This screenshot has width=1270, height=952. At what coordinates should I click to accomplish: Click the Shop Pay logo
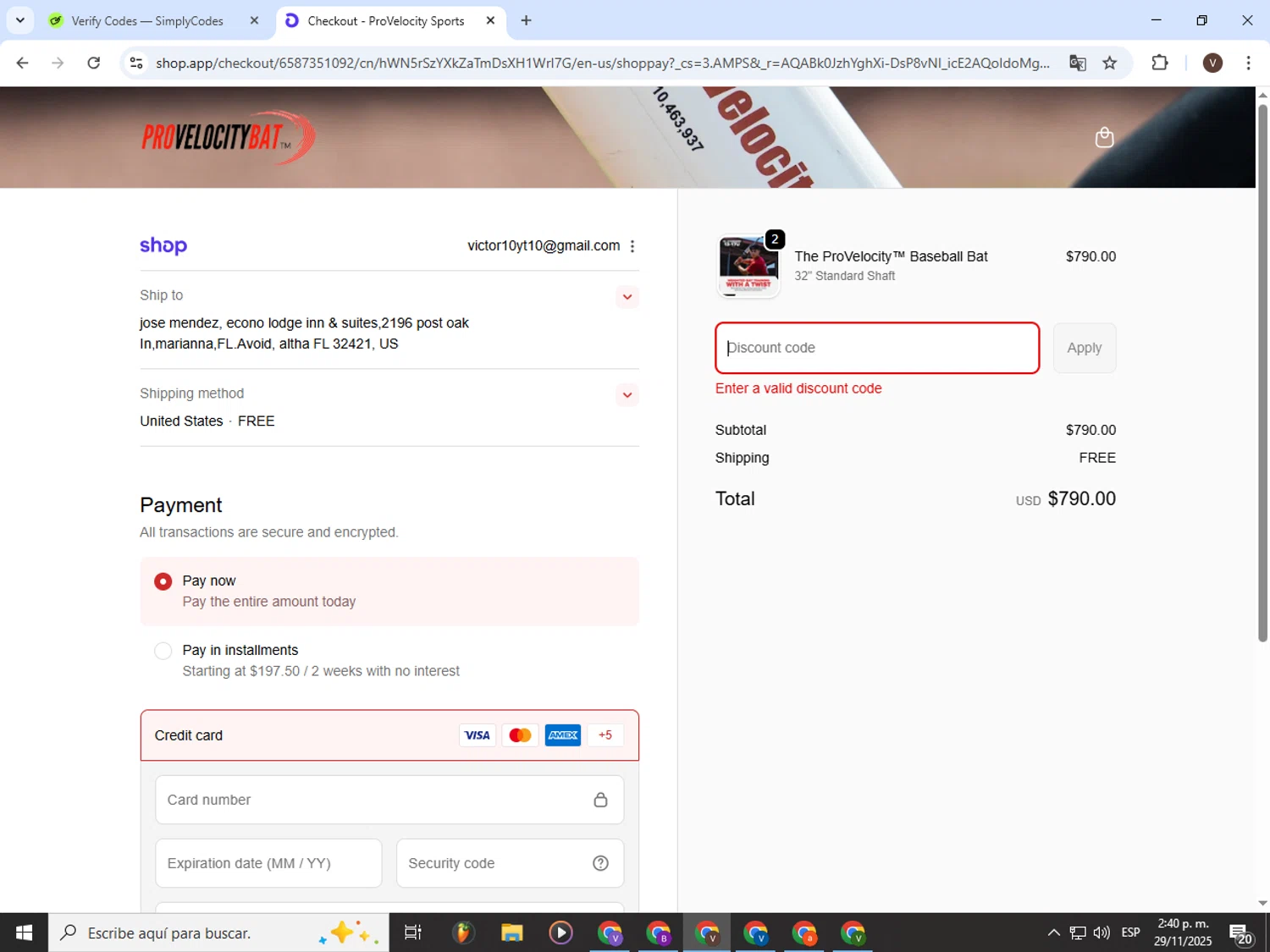[x=163, y=245]
